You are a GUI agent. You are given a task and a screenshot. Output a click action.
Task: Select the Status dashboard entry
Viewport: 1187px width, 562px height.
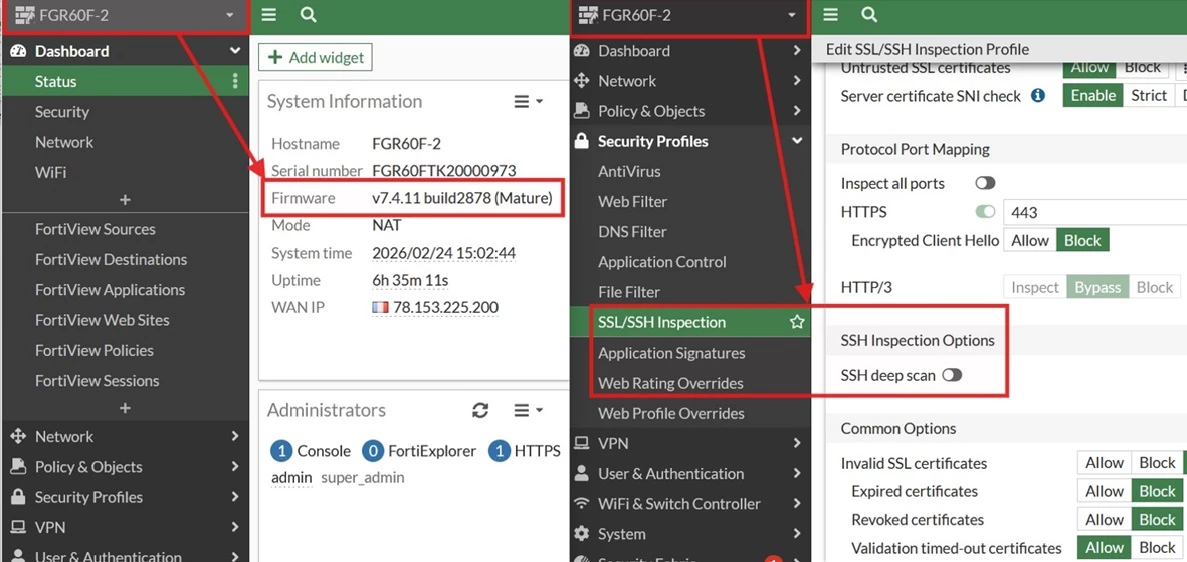pyautogui.click(x=125, y=81)
